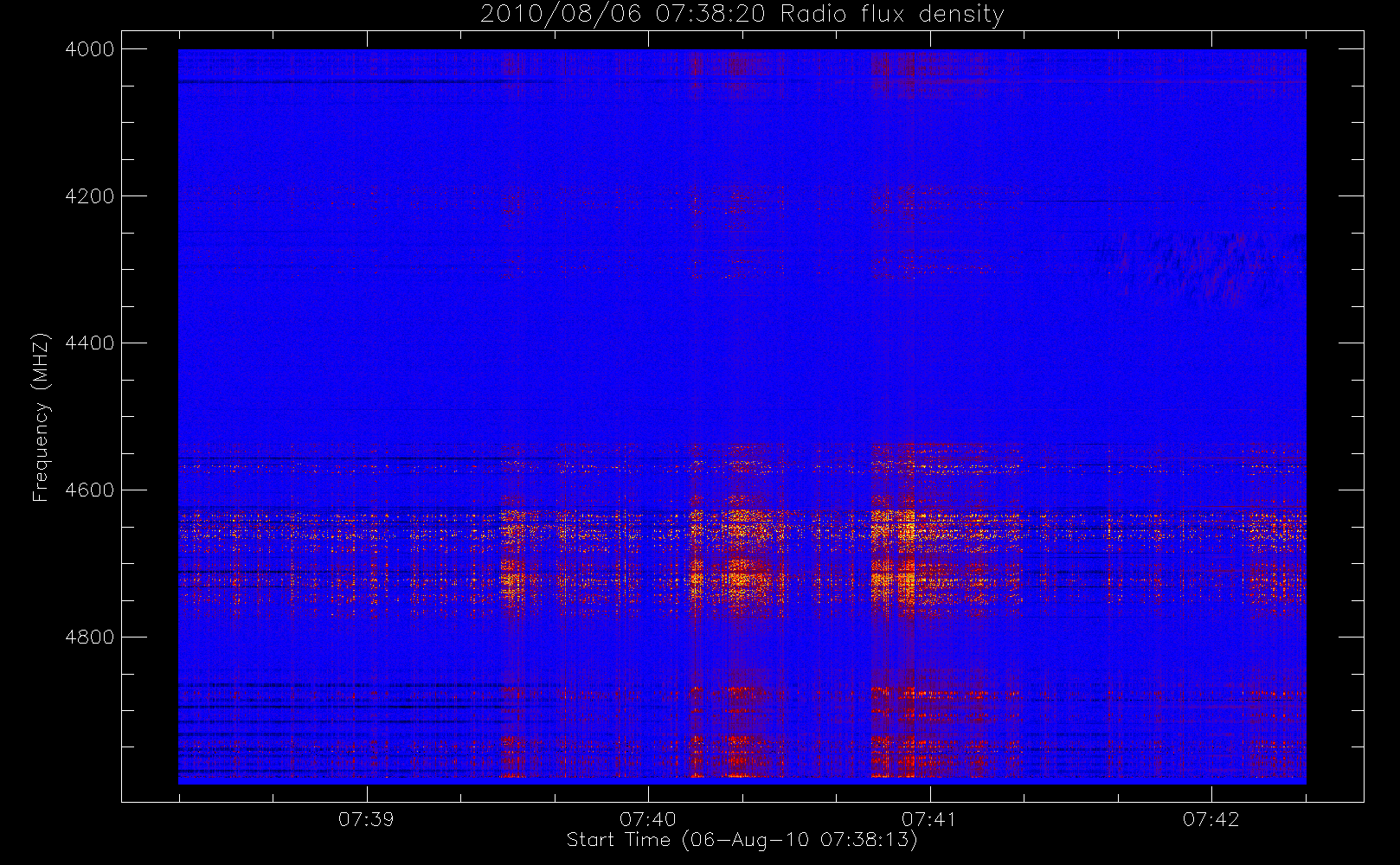Select the 4600 frequency tick label
The image size is (1400, 865).
pos(90,490)
